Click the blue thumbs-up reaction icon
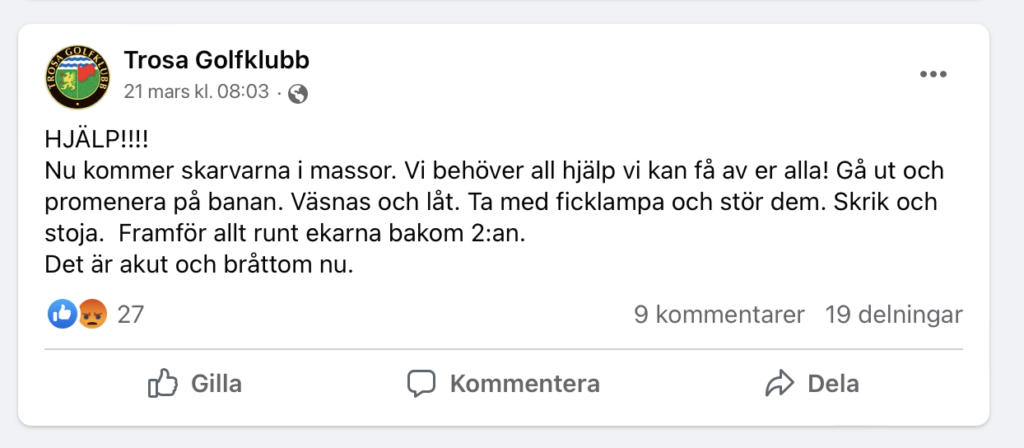Image resolution: width=1024 pixels, height=448 pixels. [62, 315]
